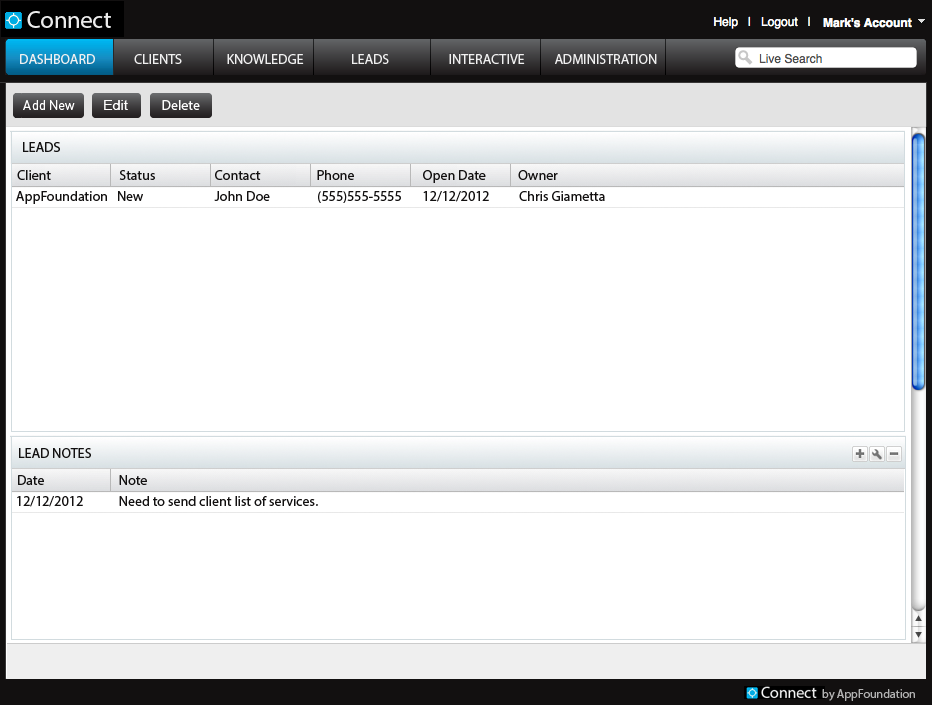Open the wrench settings icon in Lead Notes

[877, 454]
